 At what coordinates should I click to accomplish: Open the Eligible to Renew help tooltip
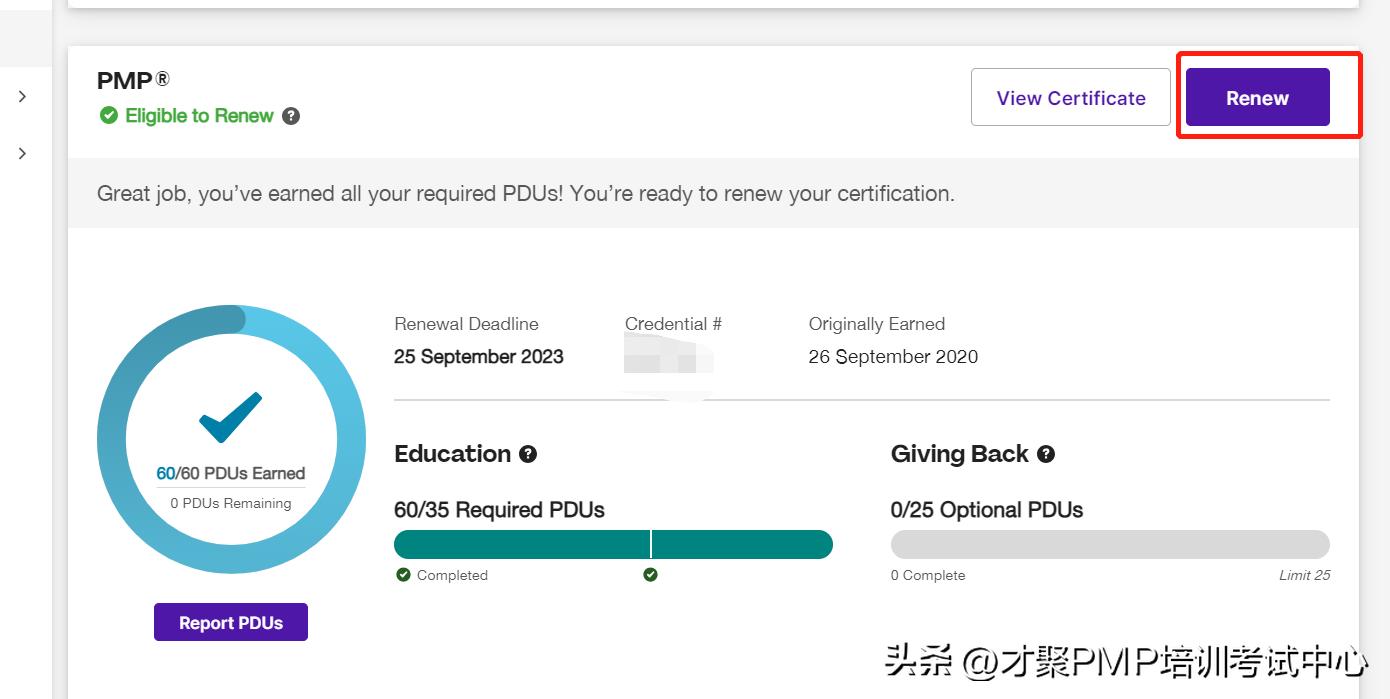[x=290, y=116]
